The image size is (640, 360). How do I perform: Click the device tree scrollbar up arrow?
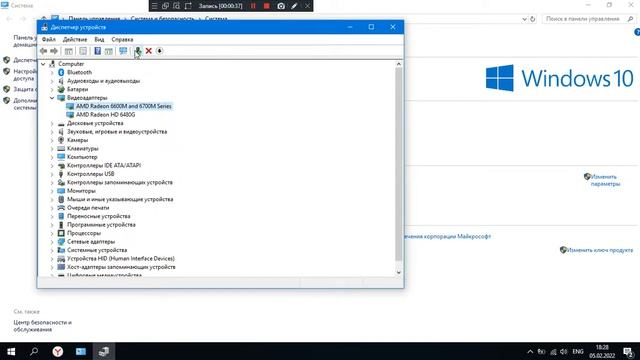point(399,64)
